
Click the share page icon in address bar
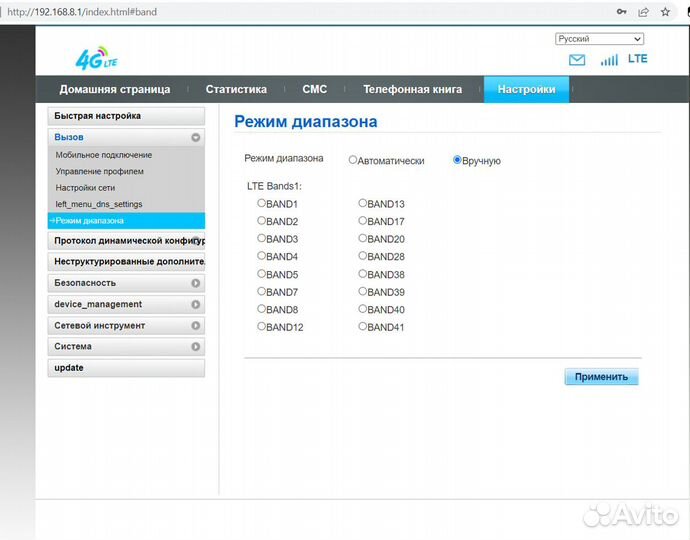pyautogui.click(x=644, y=12)
